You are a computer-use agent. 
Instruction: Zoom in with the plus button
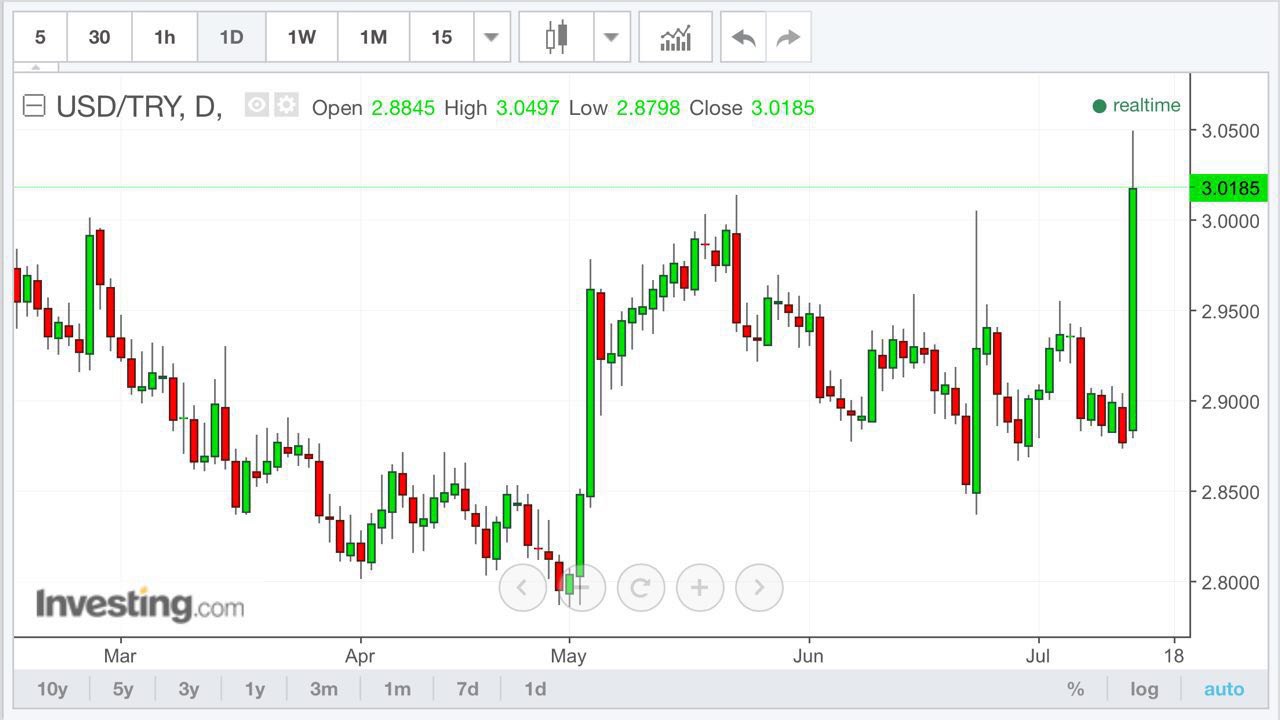tap(700, 587)
